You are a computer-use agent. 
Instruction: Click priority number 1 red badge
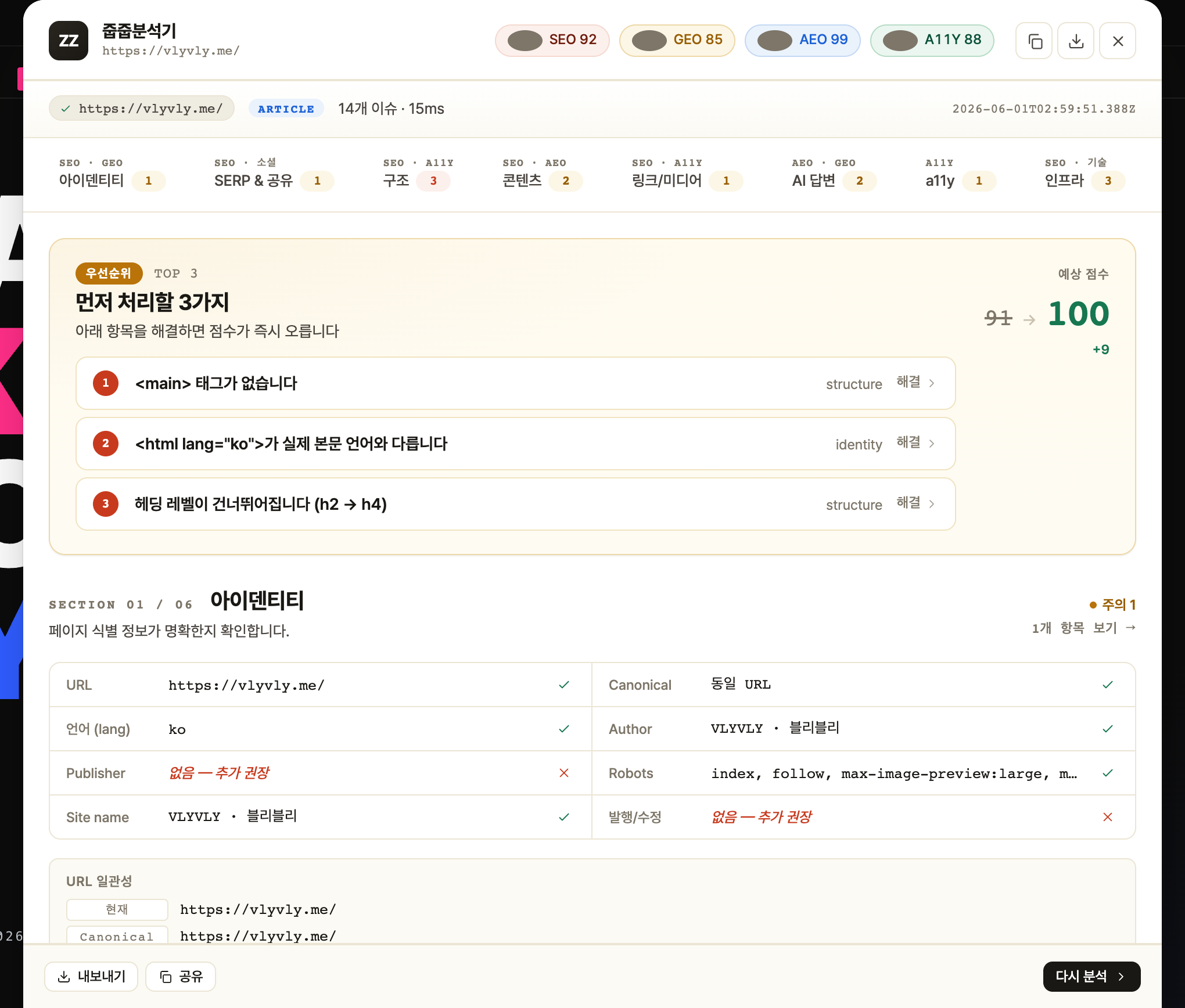tap(106, 383)
